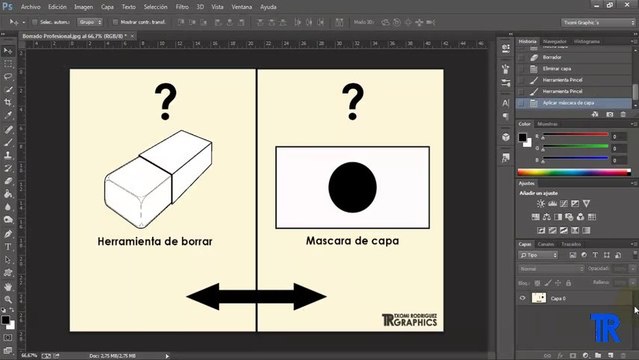The width and height of the screenshot is (639, 360).
Task: Click the Capa 0 layer thumbnail
Action: tap(539, 298)
